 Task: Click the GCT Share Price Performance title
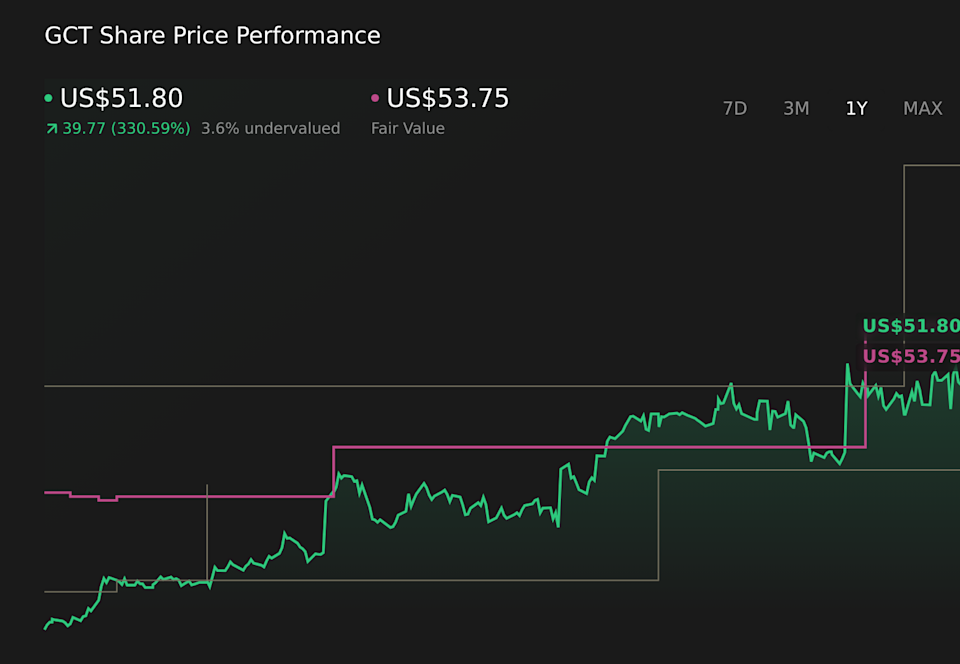pyautogui.click(x=212, y=35)
